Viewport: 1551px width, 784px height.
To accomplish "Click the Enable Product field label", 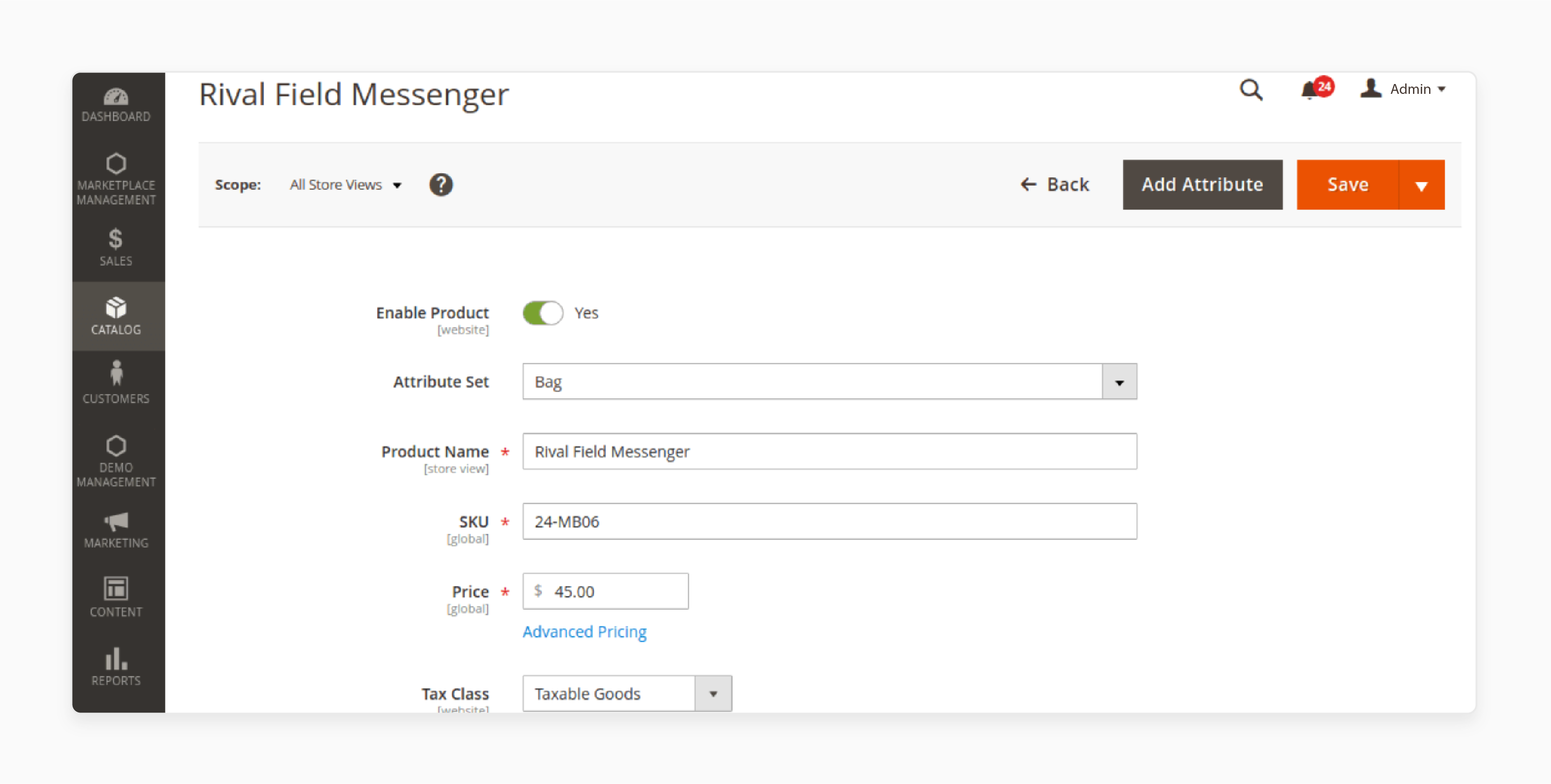I will (x=432, y=312).
